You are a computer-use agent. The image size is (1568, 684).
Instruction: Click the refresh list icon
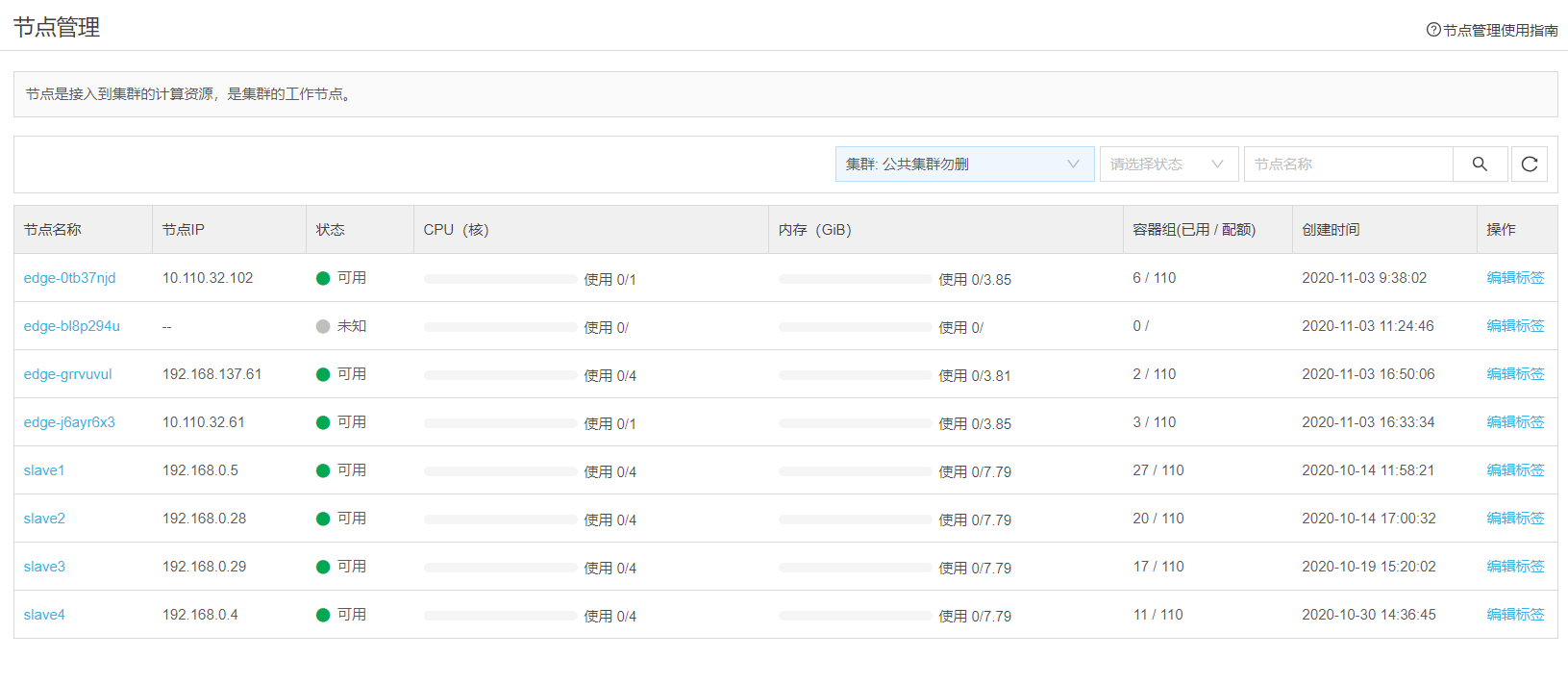[x=1530, y=165]
